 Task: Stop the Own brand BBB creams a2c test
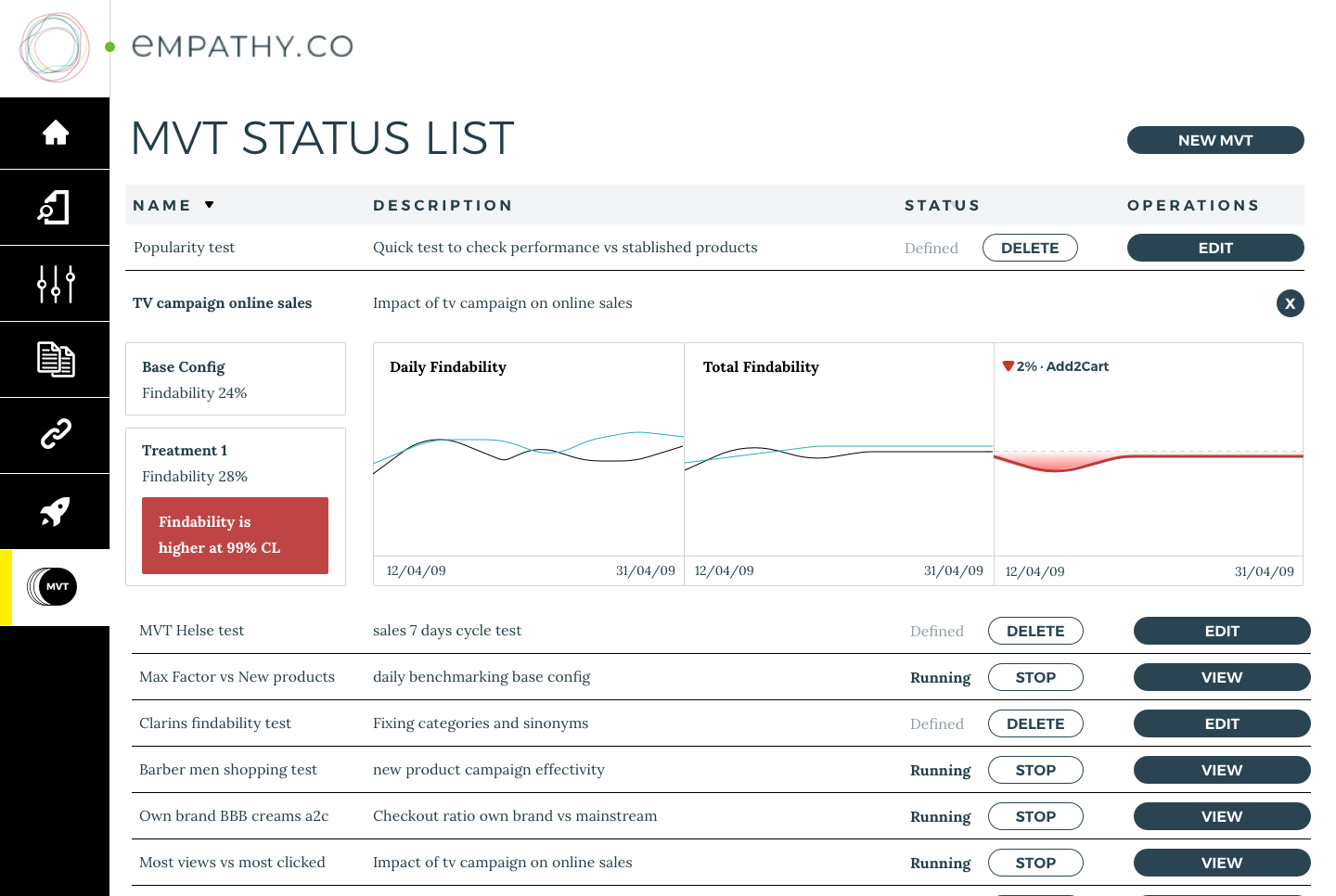(x=1035, y=816)
